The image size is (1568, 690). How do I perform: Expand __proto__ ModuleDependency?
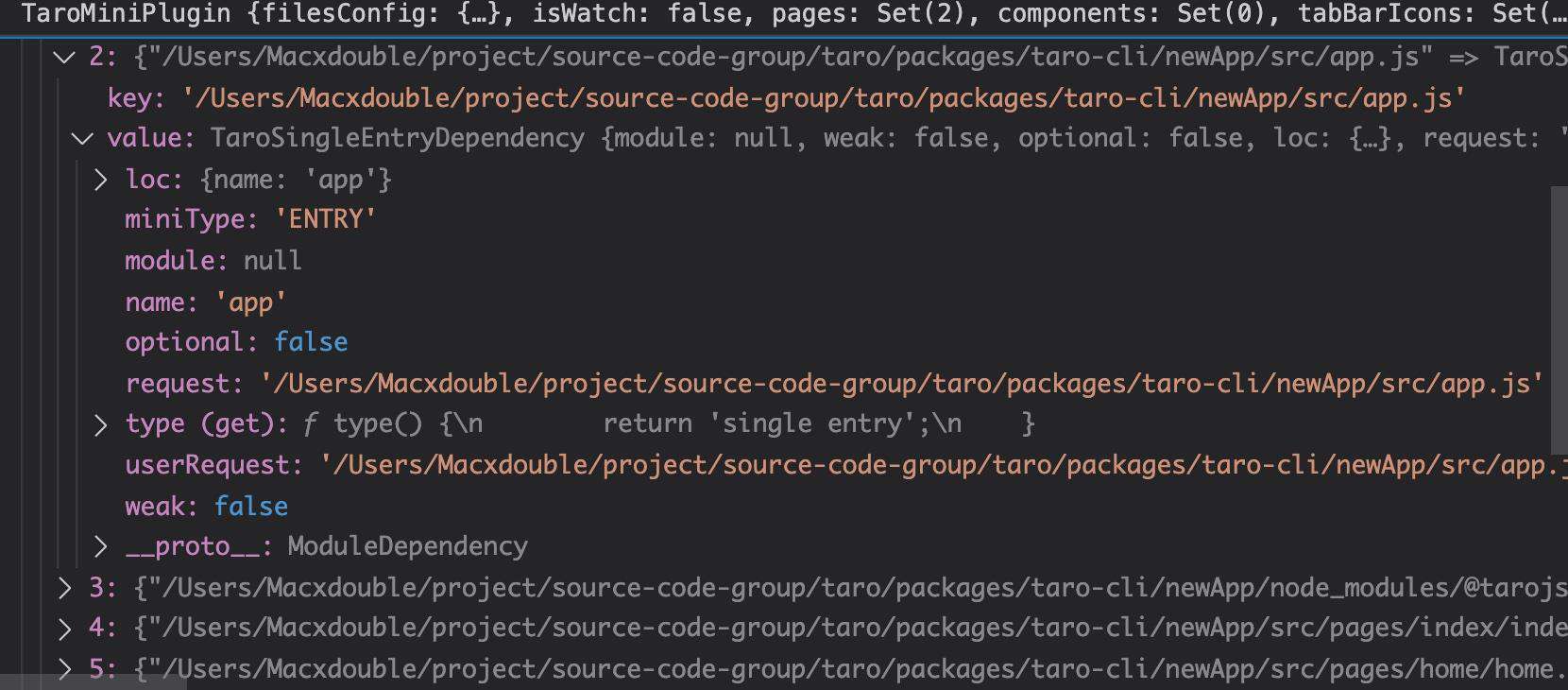[101, 545]
